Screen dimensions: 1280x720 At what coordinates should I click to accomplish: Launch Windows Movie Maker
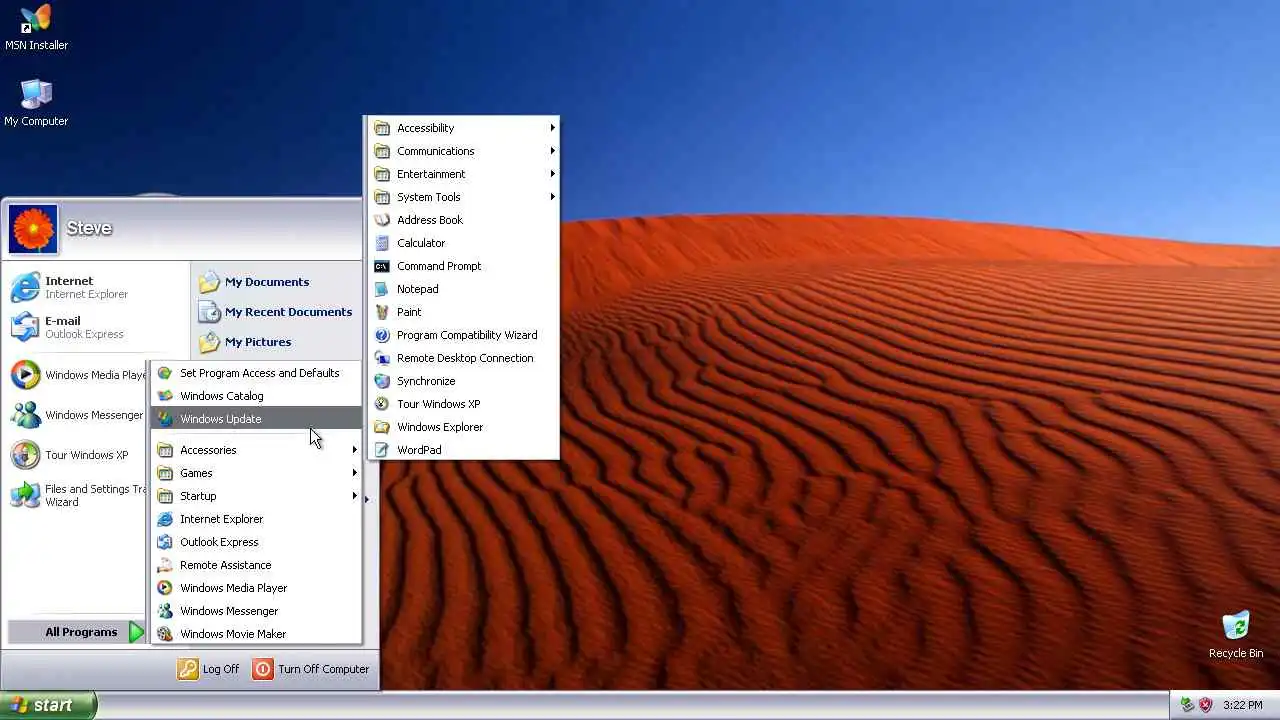click(256, 634)
